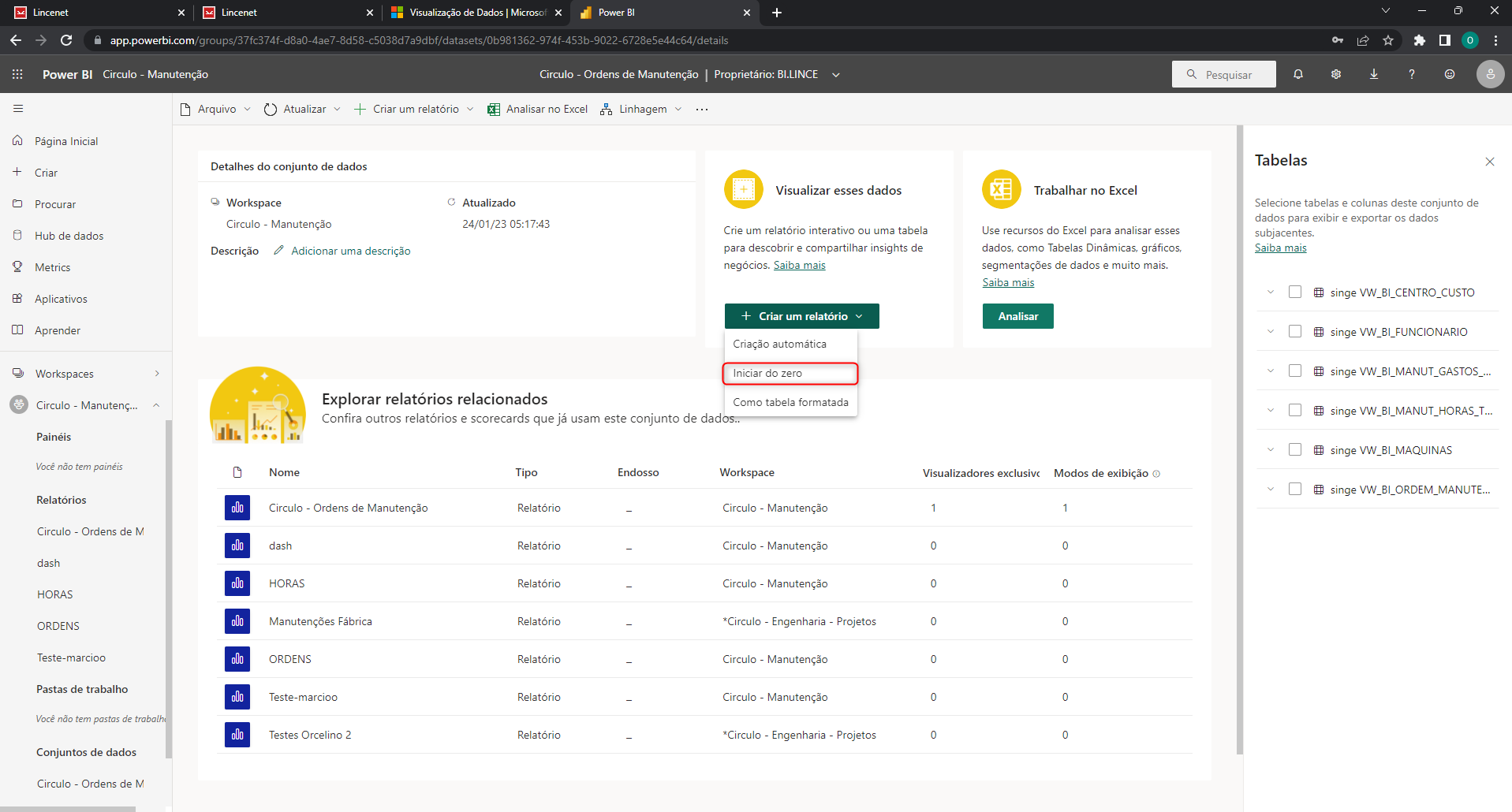
Task: Open the user profile avatar
Action: (1490, 74)
